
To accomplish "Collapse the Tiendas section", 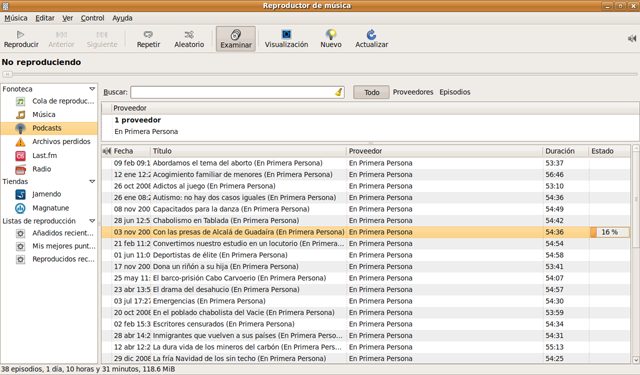I will click(92, 182).
